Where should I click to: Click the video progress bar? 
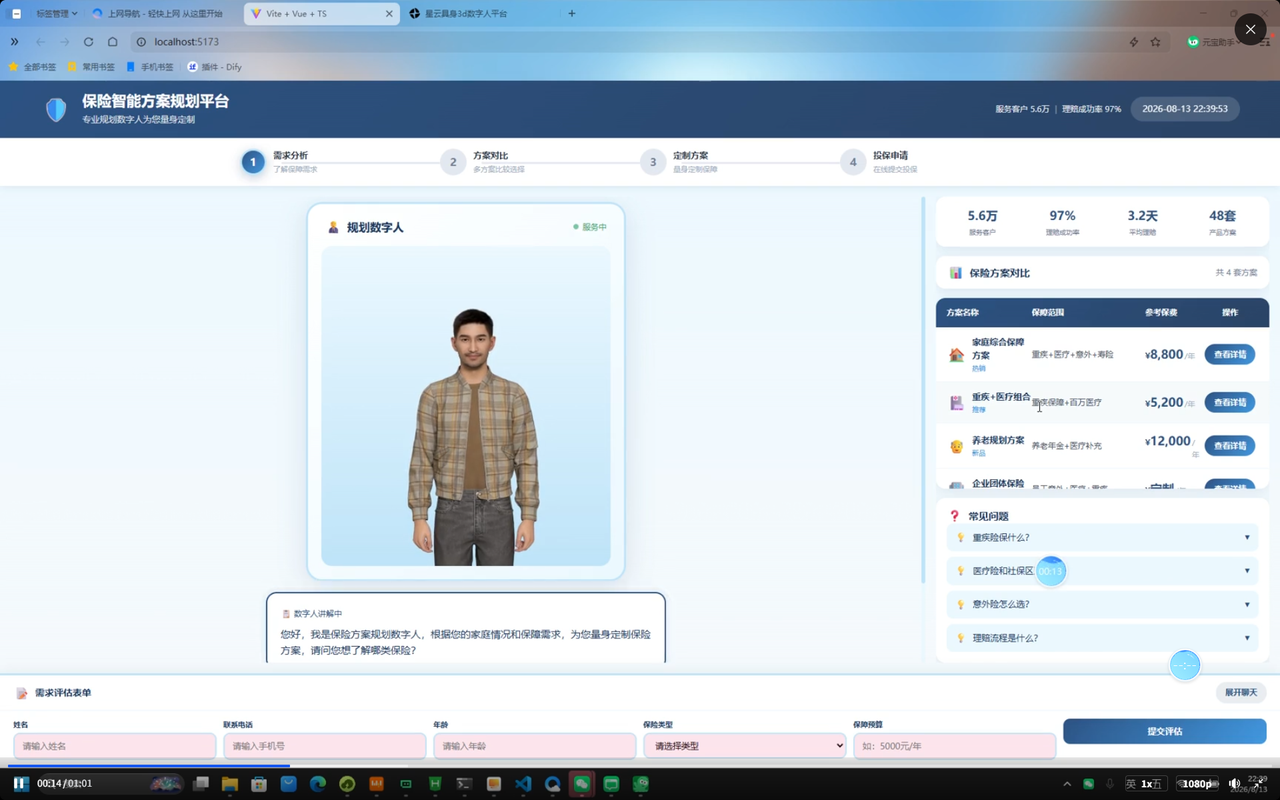click(640, 767)
